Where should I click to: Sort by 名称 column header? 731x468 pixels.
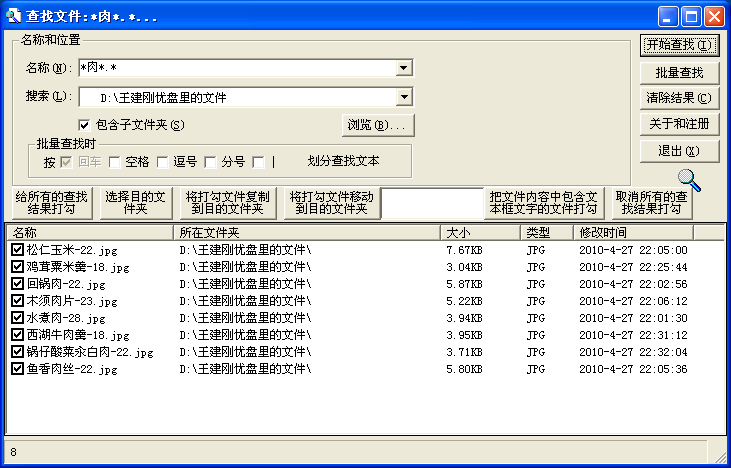(89, 233)
